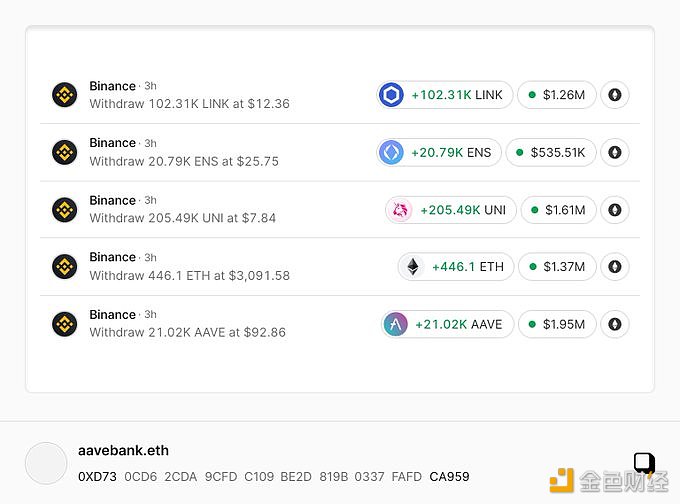The width and height of the screenshot is (680, 504).
Task: Click the Binance label in the ETH row
Action: tap(113, 257)
